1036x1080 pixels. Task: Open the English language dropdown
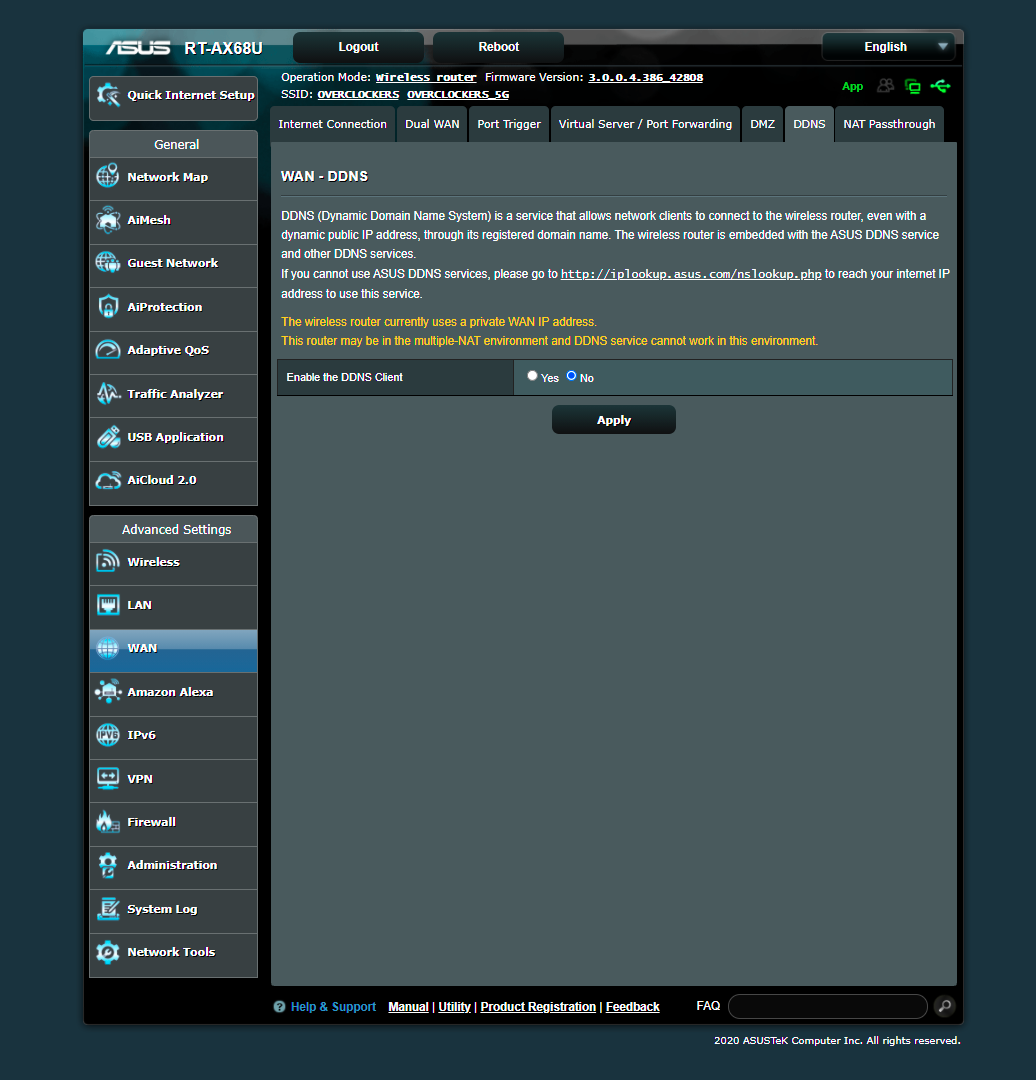[889, 47]
